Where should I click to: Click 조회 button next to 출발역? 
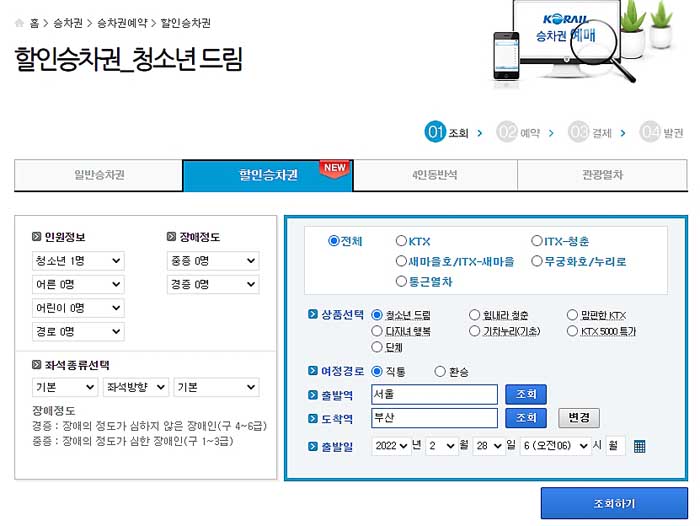pyautogui.click(x=526, y=394)
